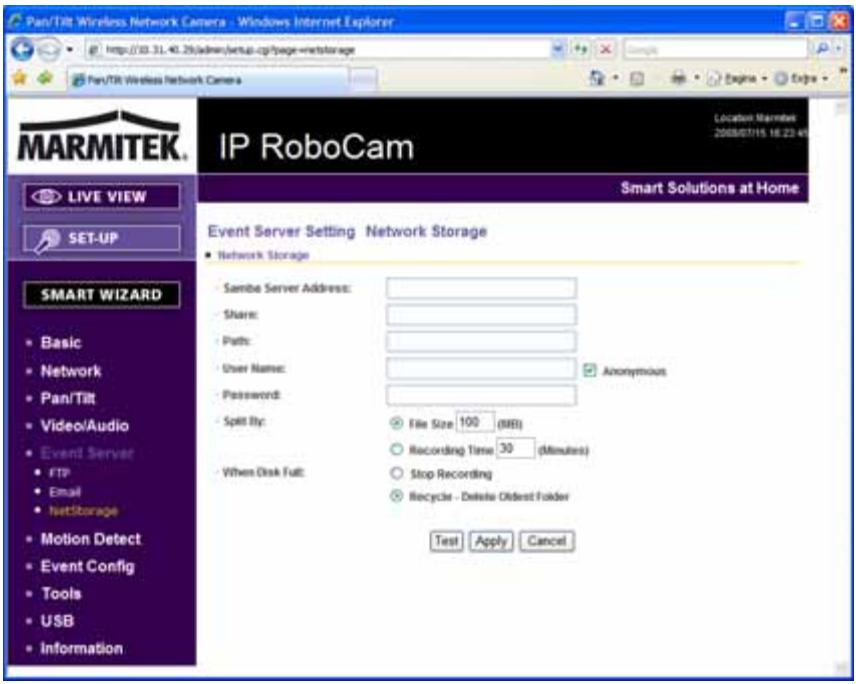
Task: Click the Path input field
Action: point(481,341)
